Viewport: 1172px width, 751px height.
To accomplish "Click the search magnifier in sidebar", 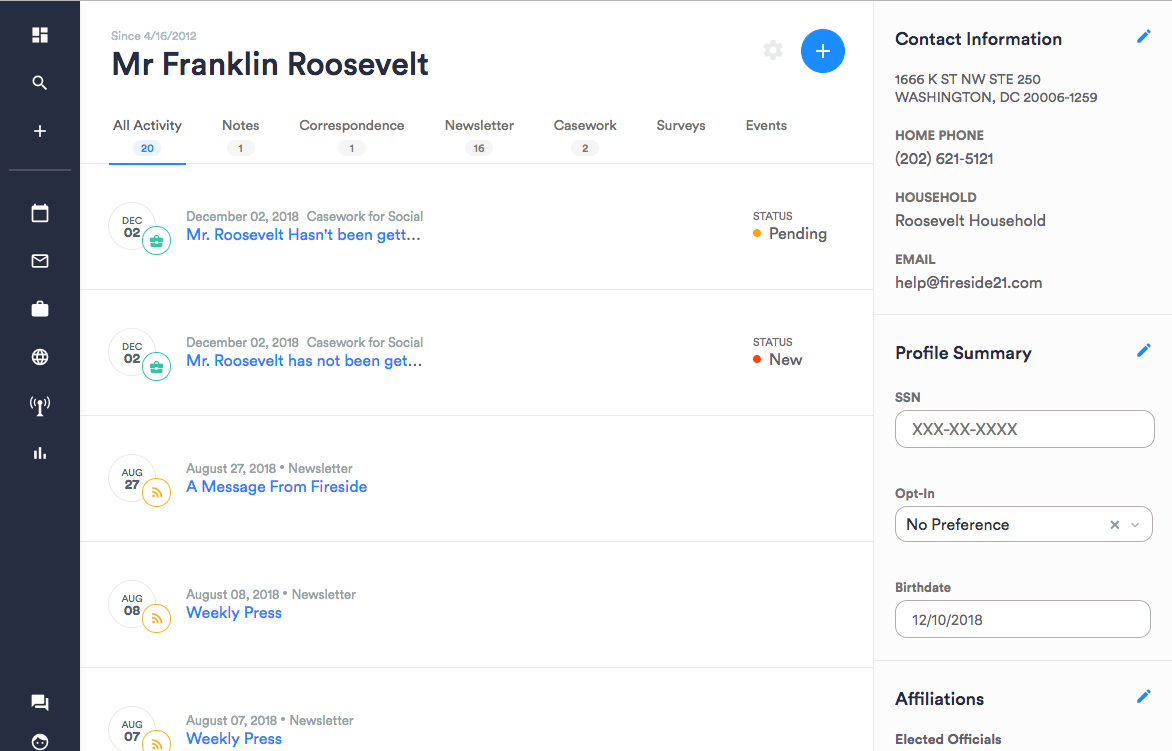I will pos(40,83).
